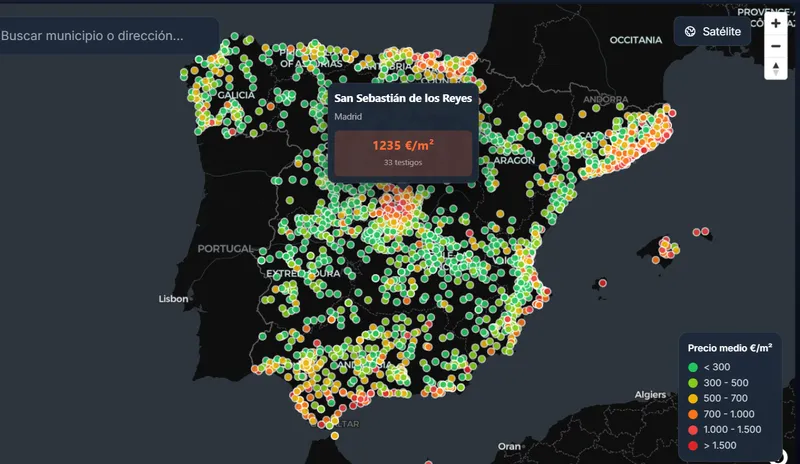This screenshot has width=800, height=464.
Task: Click the globe icon in Satélite button
Action: coord(690,32)
